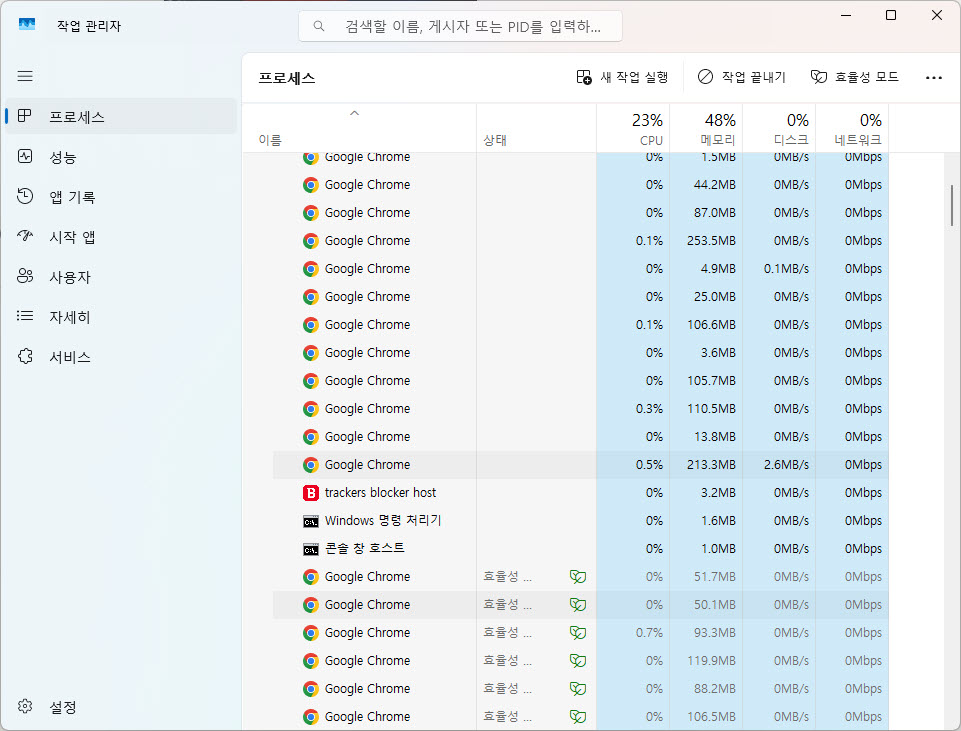The height and width of the screenshot is (731, 961).
Task: Open the 시작 앱 page
Action: click(x=121, y=237)
